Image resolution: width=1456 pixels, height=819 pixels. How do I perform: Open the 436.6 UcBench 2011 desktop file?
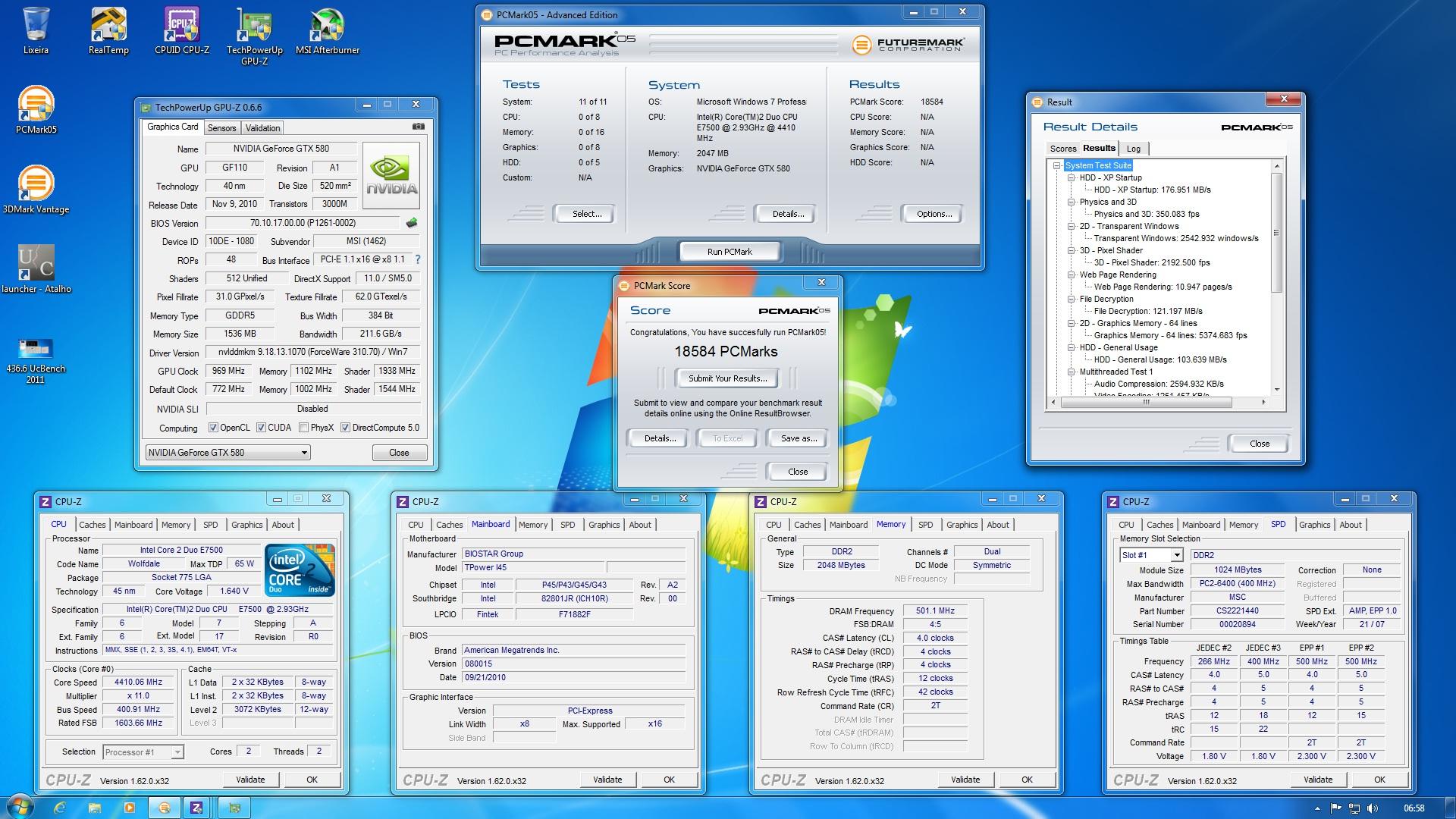pos(36,361)
